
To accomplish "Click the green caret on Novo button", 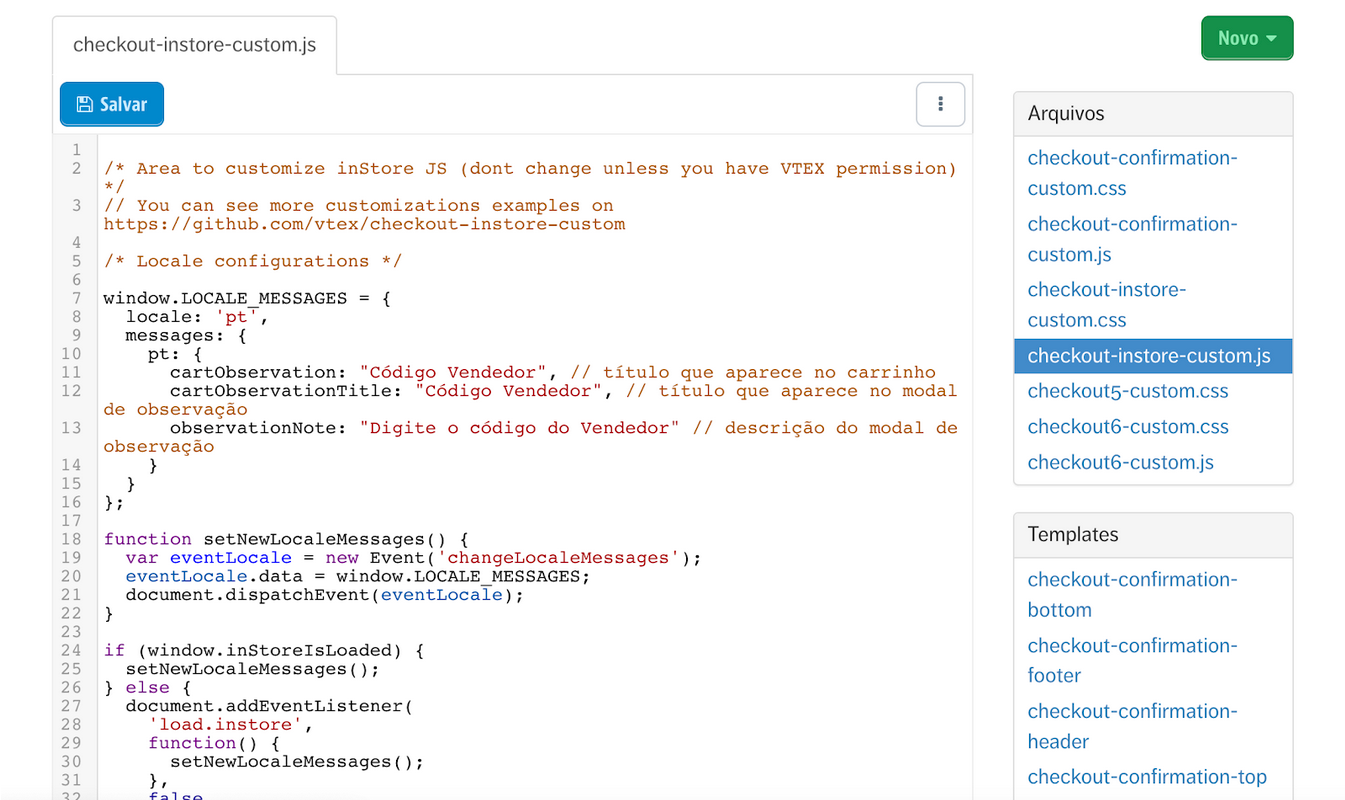I will (x=1269, y=37).
